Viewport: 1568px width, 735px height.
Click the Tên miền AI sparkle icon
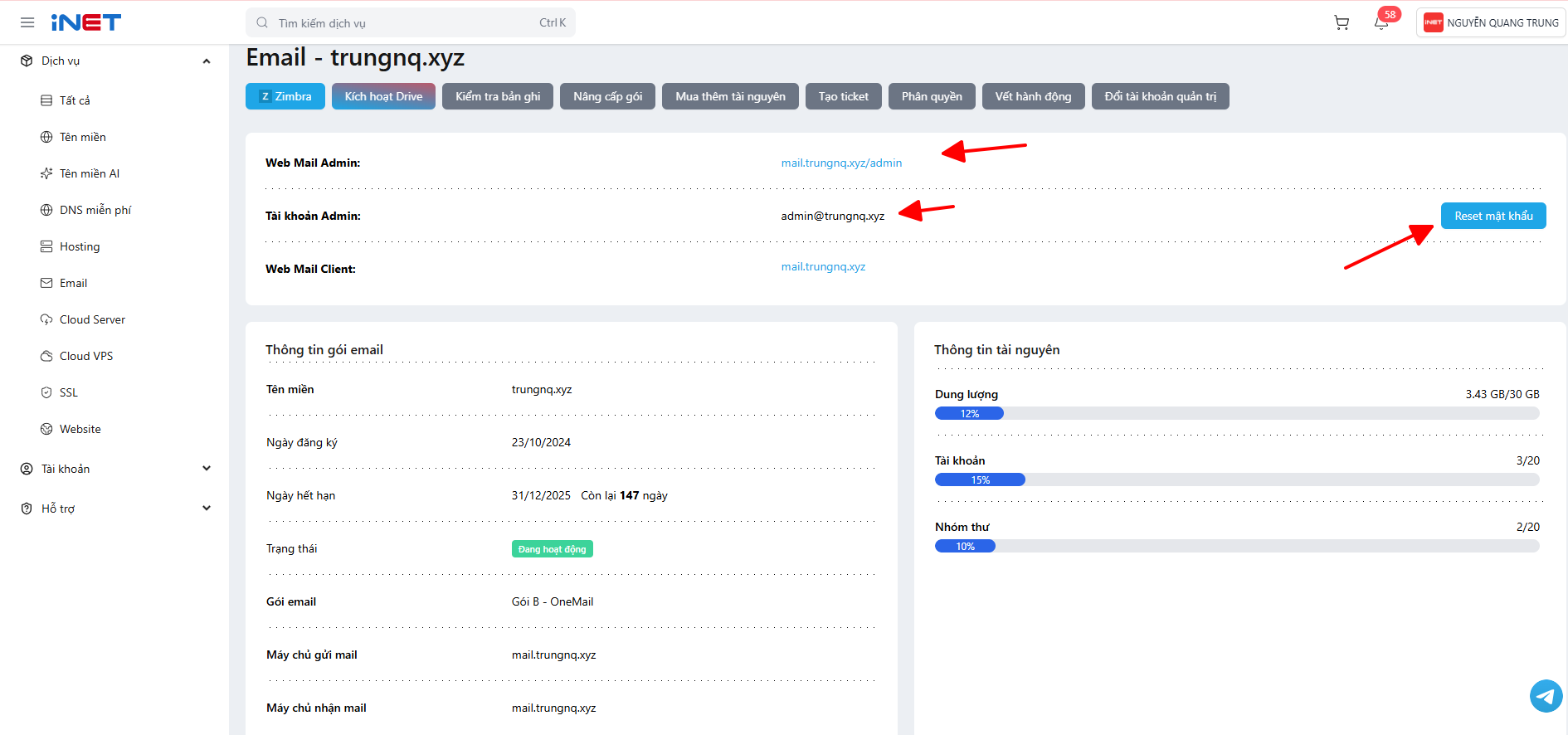pos(46,173)
